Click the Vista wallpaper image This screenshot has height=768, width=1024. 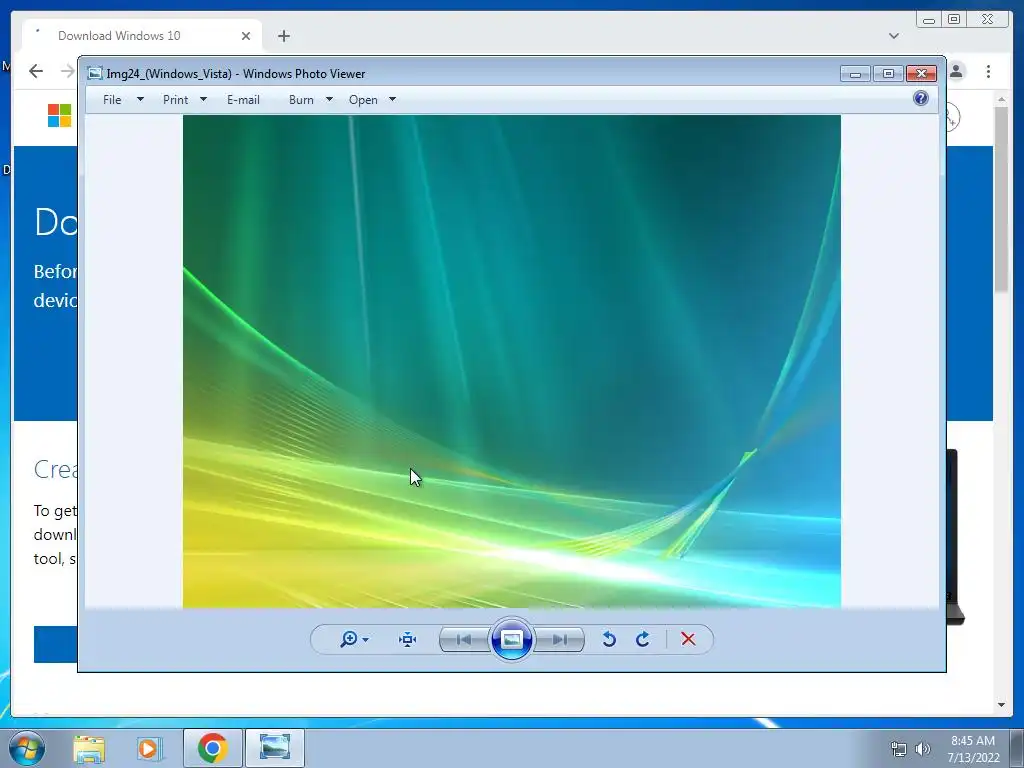click(x=511, y=361)
